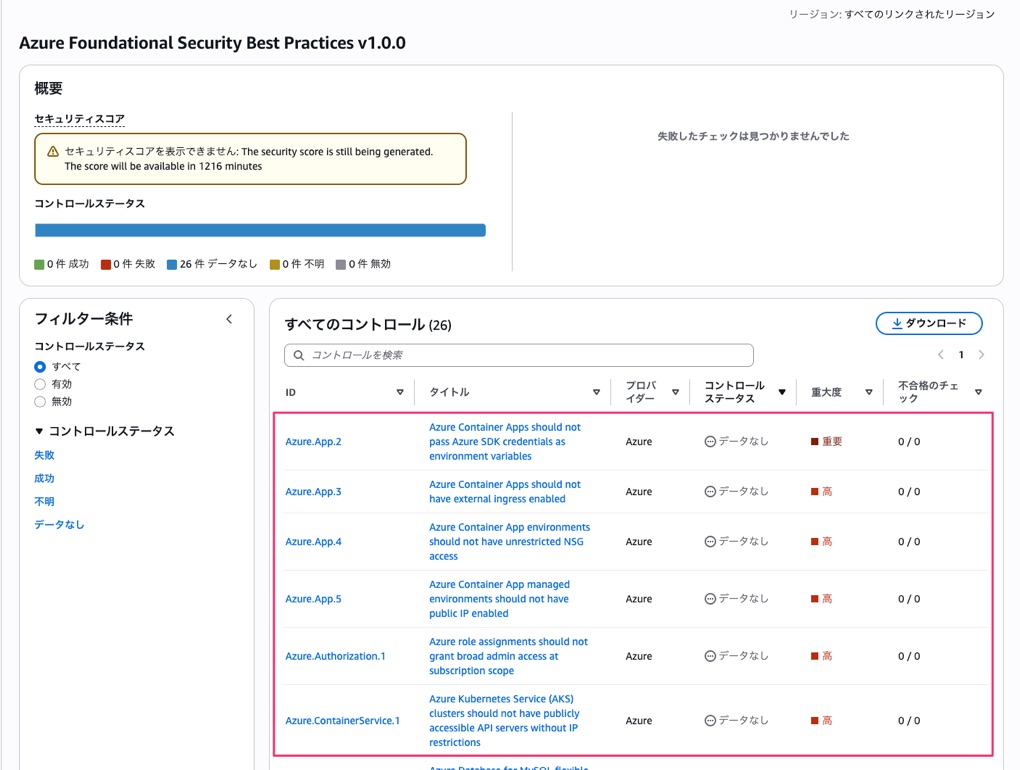Viewport: 1020px width, 770px height.
Task: Sort by the コントロールステータス column arrow
Action: pos(782,392)
